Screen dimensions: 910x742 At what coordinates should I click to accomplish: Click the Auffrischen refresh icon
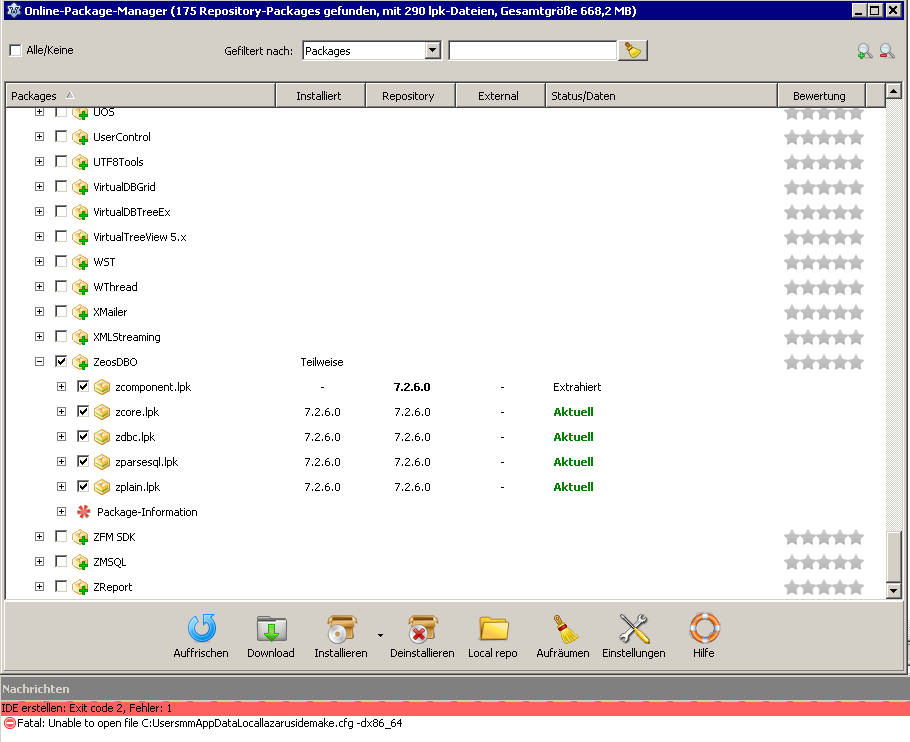click(201, 629)
